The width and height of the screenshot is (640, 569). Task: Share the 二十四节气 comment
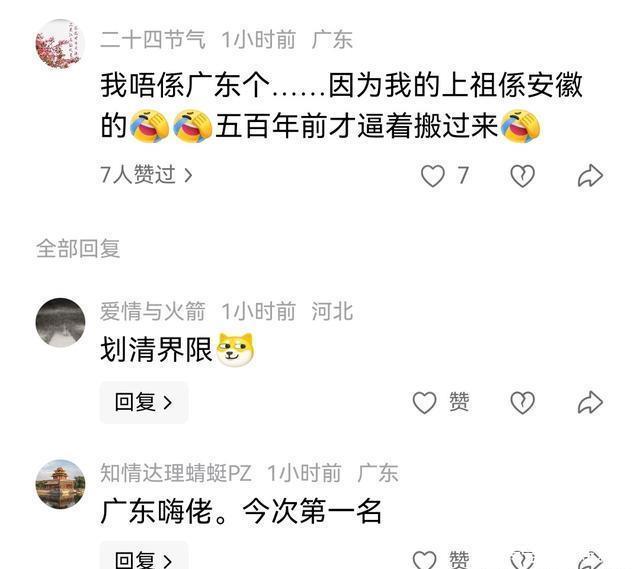[x=590, y=176]
